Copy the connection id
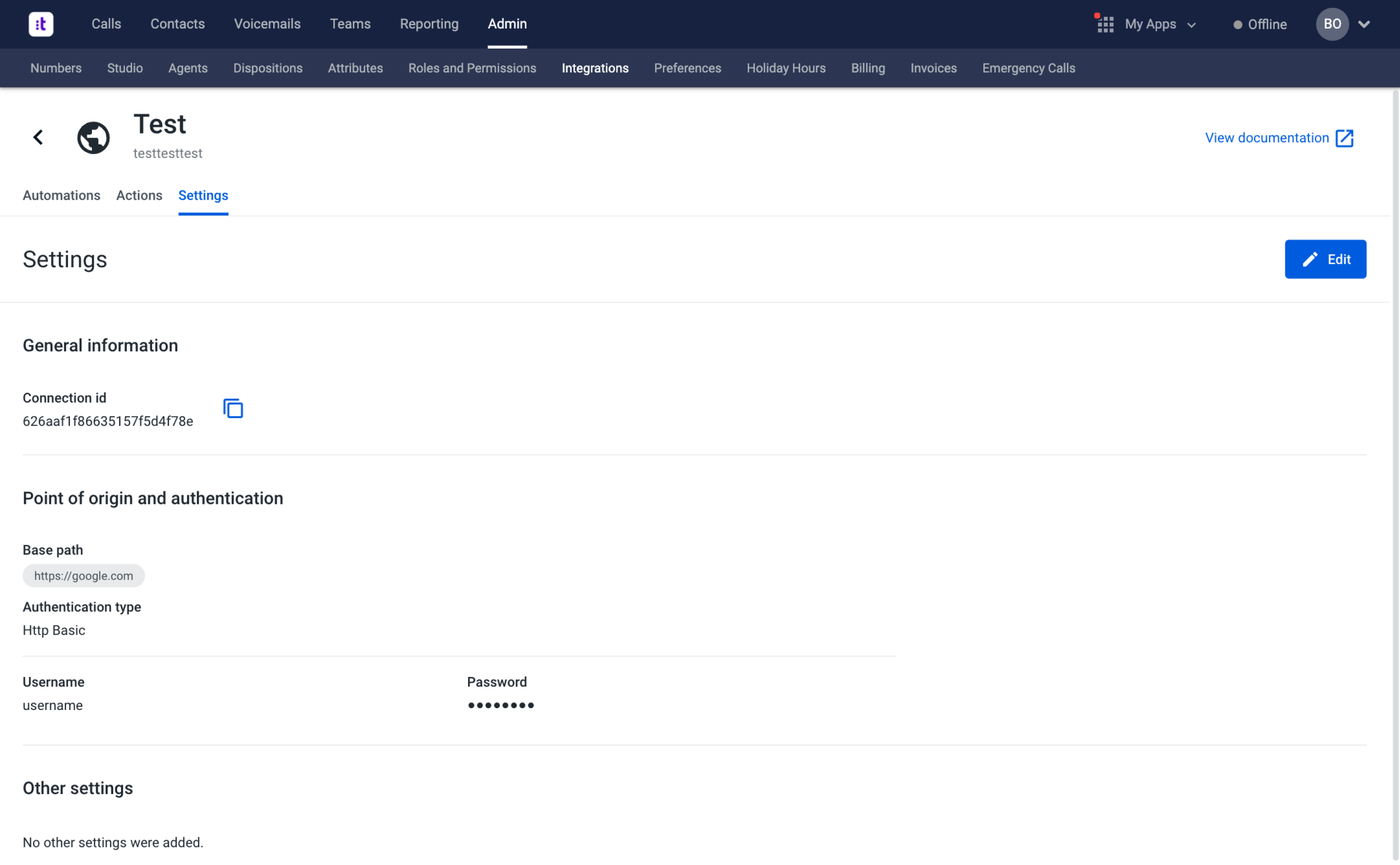The image size is (1400, 865). [233, 409]
